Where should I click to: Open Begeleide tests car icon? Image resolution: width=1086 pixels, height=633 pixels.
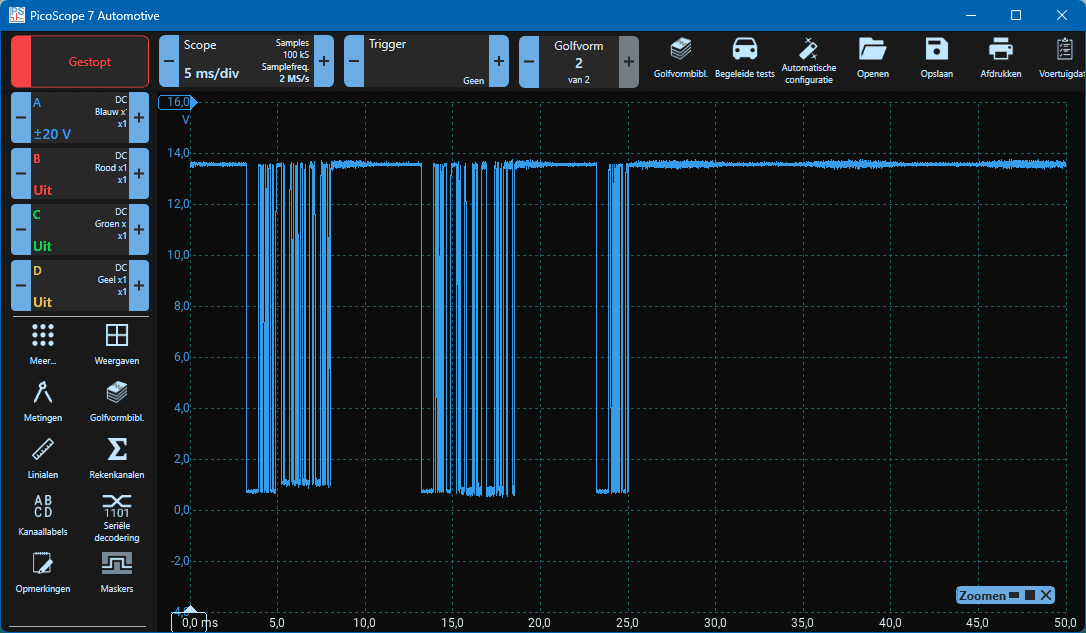(x=744, y=57)
